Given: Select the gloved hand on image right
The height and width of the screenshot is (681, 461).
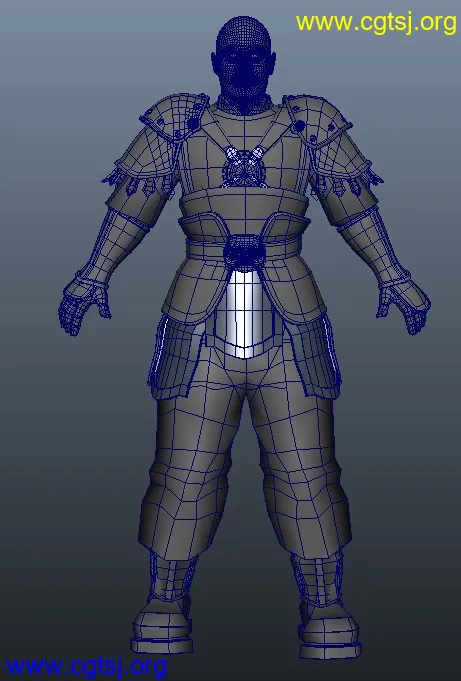Looking at the screenshot, I should [404, 306].
